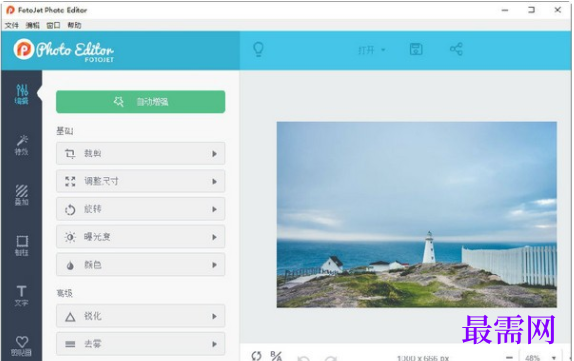
Task: Expand the 颜色 (Color) section
Action: click(141, 265)
